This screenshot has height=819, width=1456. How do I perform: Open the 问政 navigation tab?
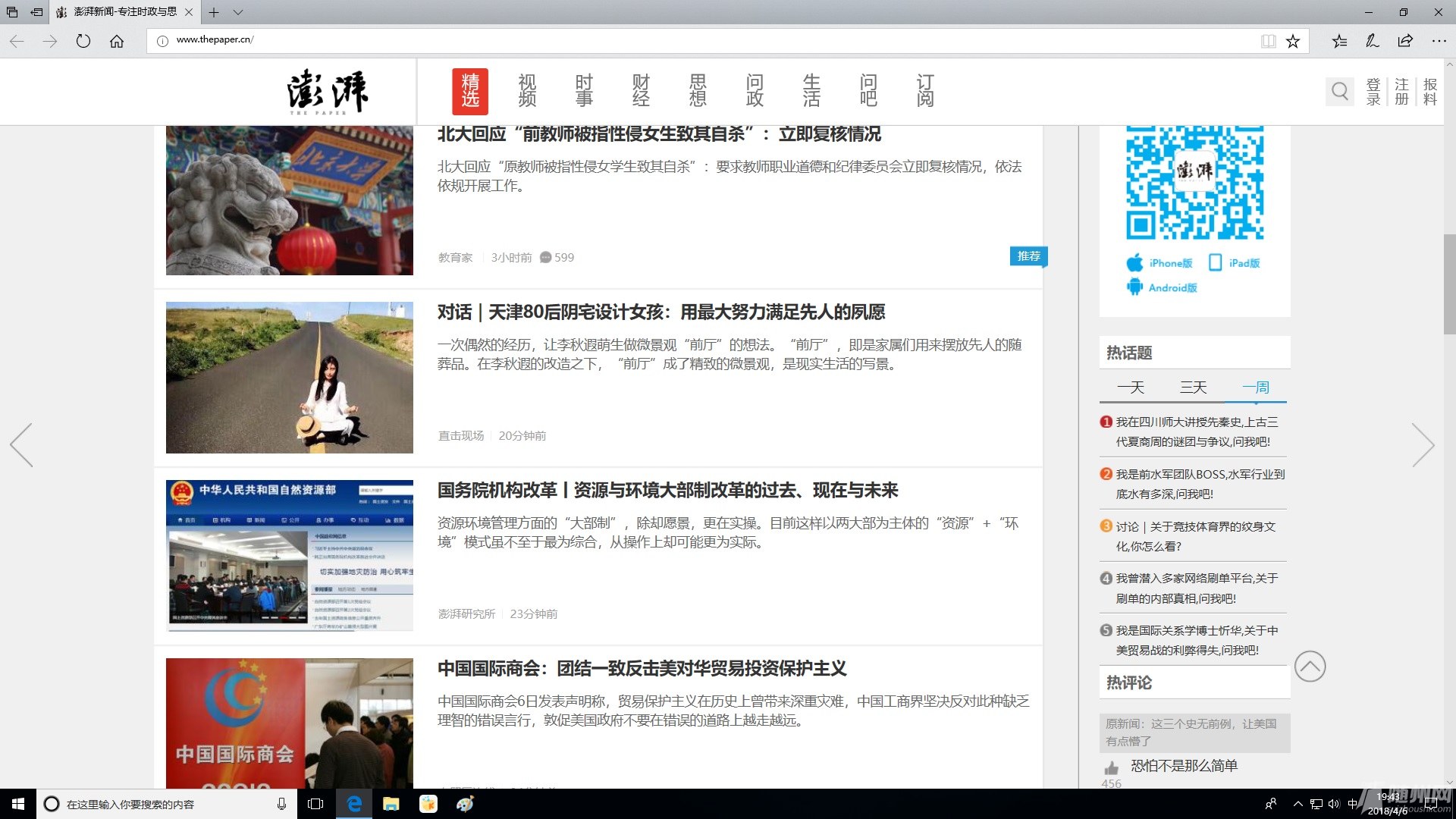tap(755, 91)
